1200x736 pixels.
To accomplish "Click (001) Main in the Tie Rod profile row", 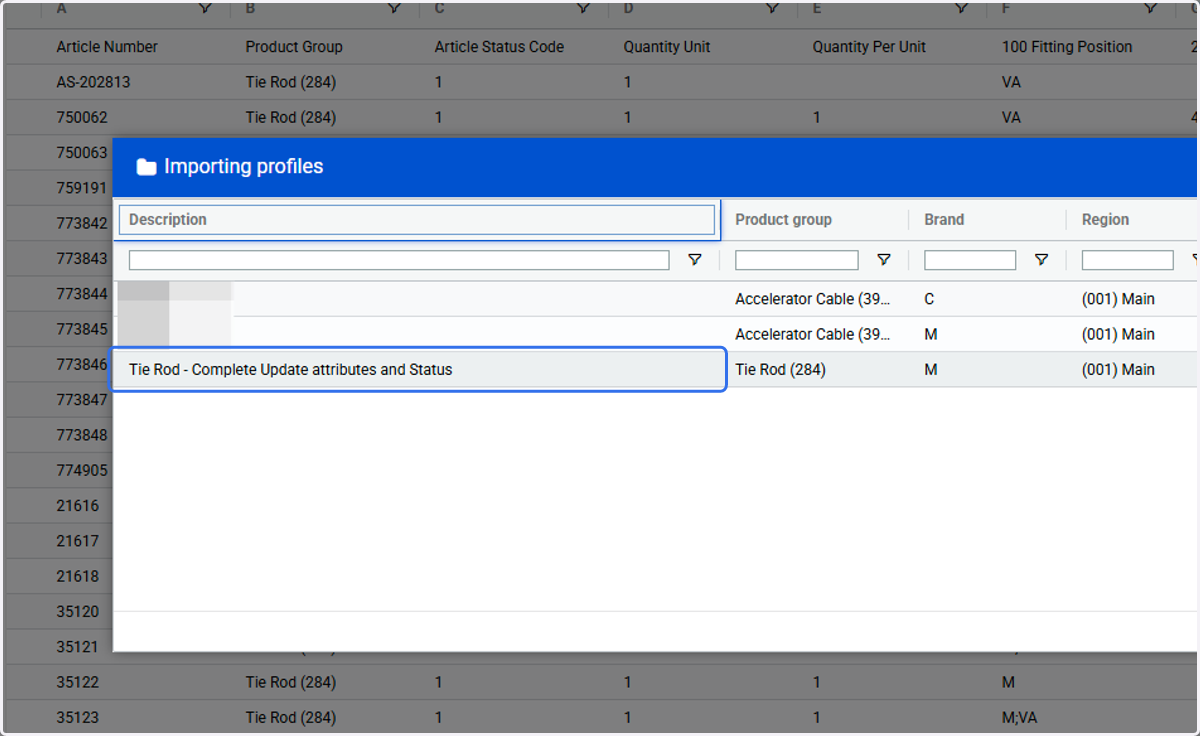I will click(1118, 370).
